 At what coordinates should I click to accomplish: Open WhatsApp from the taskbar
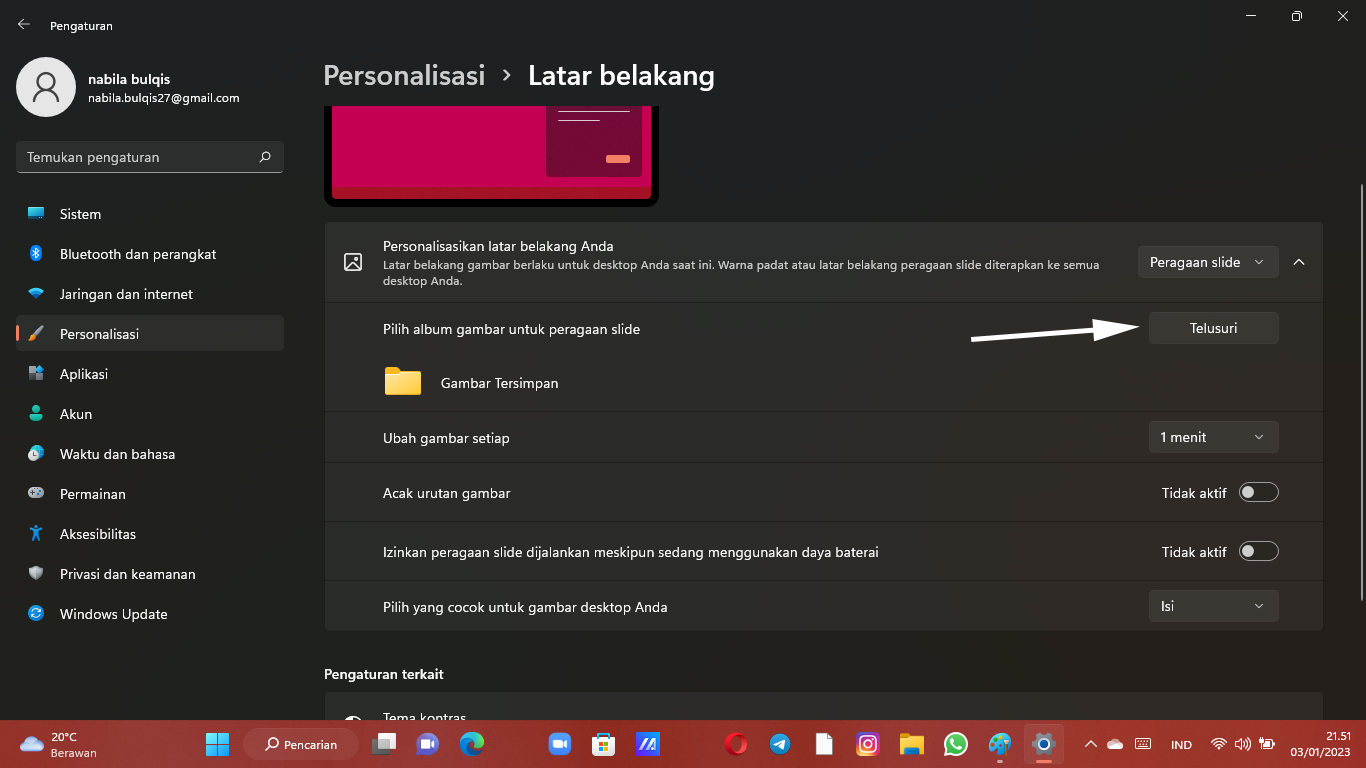(956, 744)
